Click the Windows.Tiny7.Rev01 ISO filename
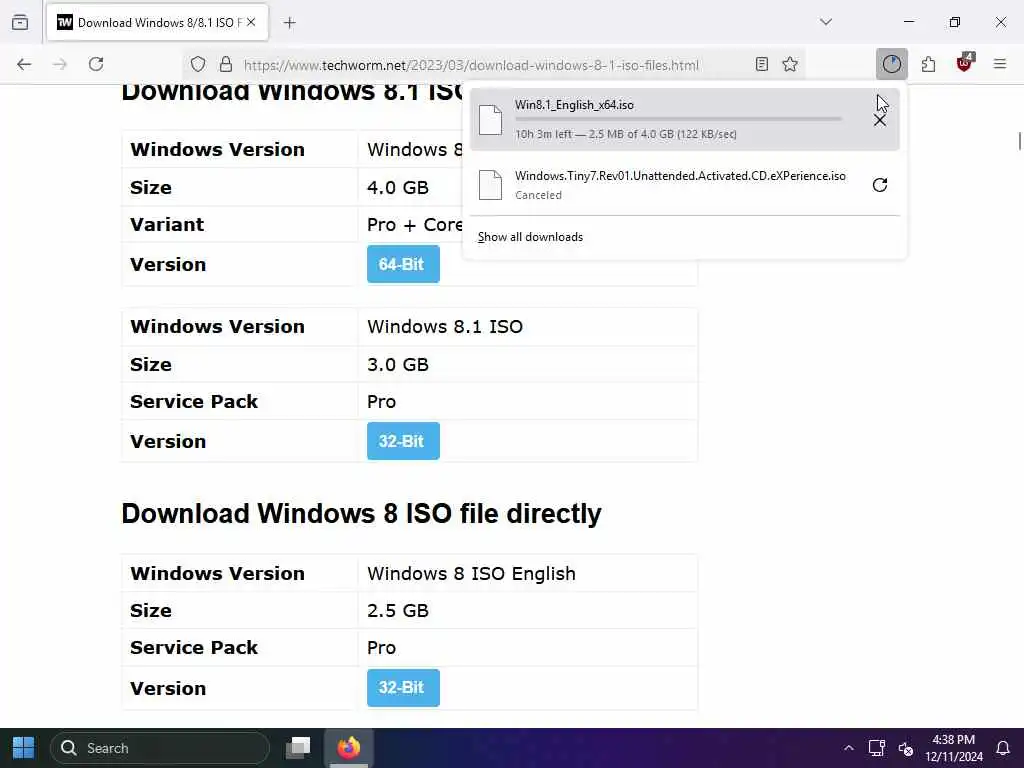1024x768 pixels. [x=680, y=176]
